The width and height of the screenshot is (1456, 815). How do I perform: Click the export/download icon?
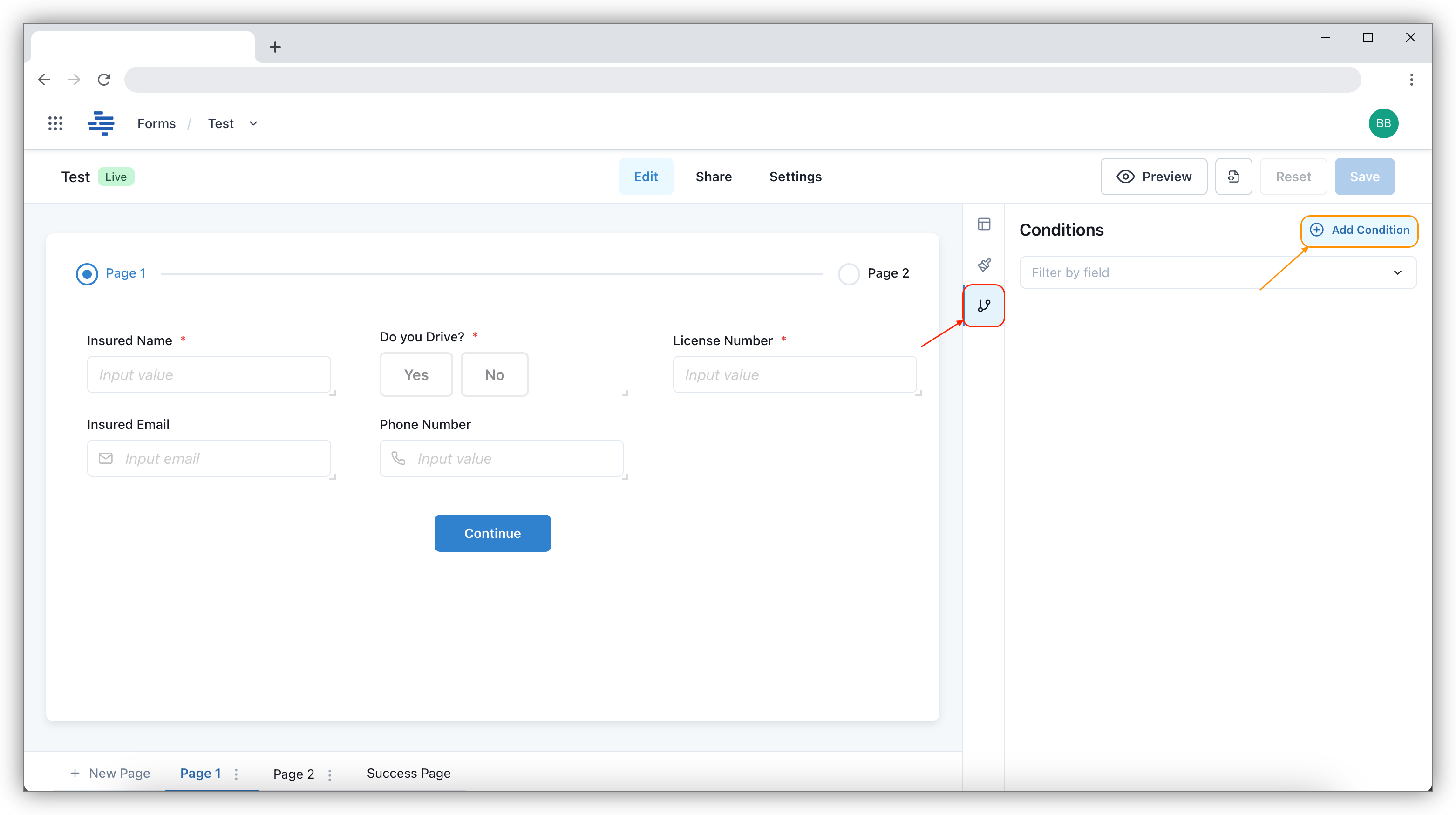pyautogui.click(x=1233, y=175)
